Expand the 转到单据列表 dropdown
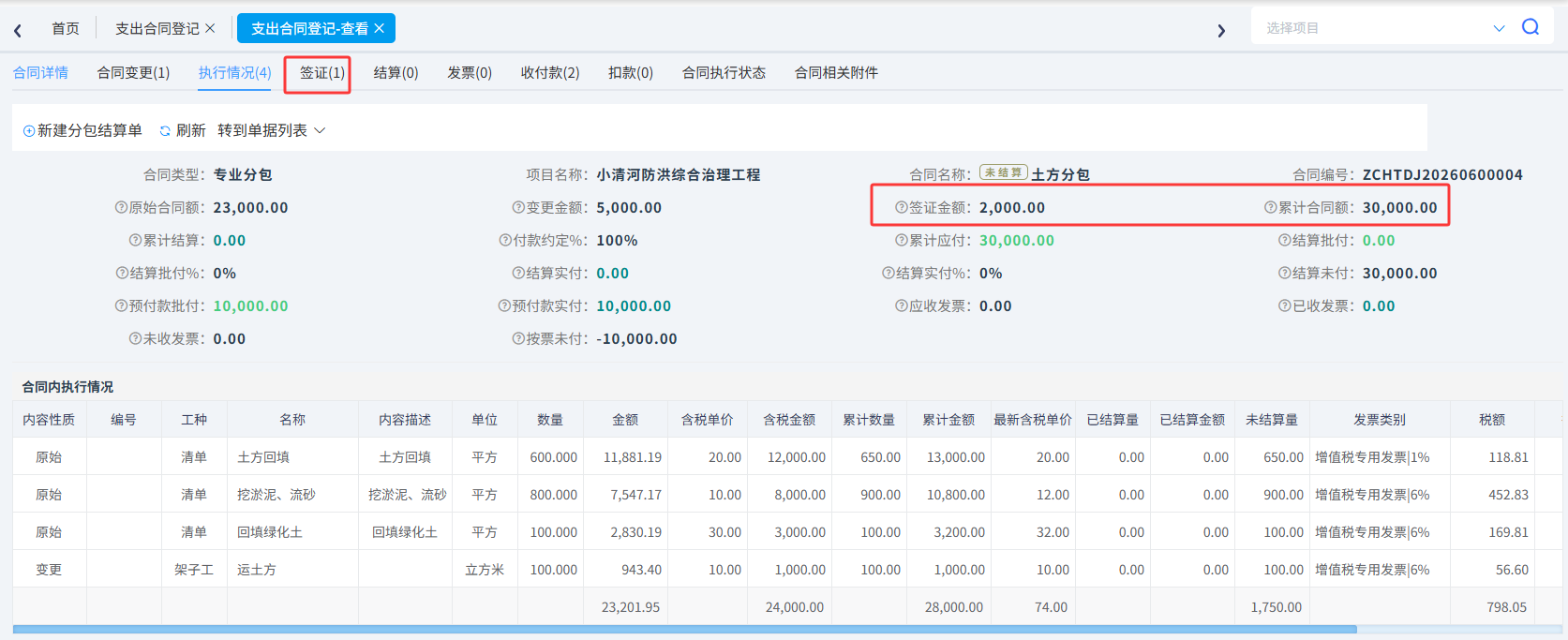 pos(320,130)
